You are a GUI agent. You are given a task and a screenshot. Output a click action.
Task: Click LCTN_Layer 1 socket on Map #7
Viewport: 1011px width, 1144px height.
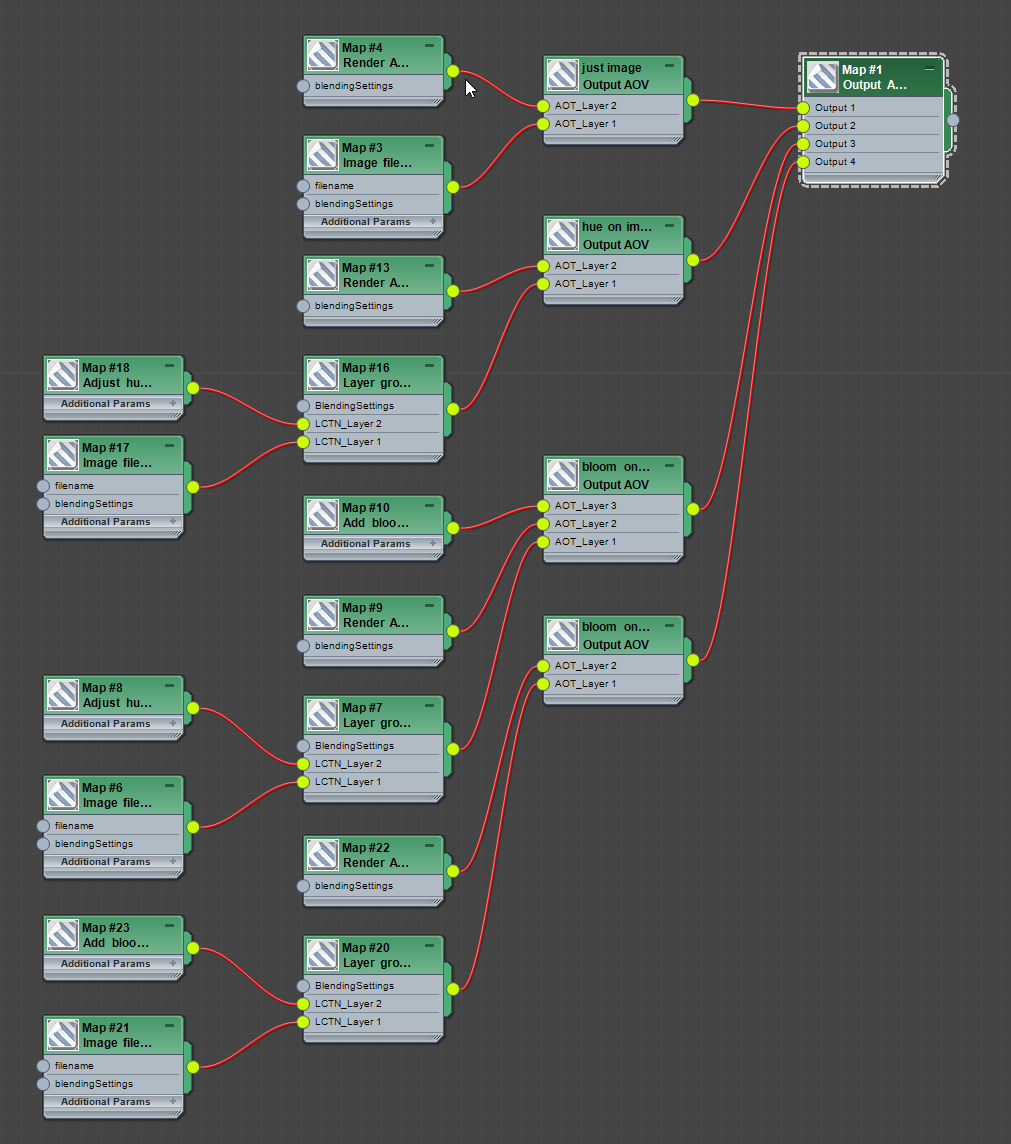pyautogui.click(x=303, y=782)
